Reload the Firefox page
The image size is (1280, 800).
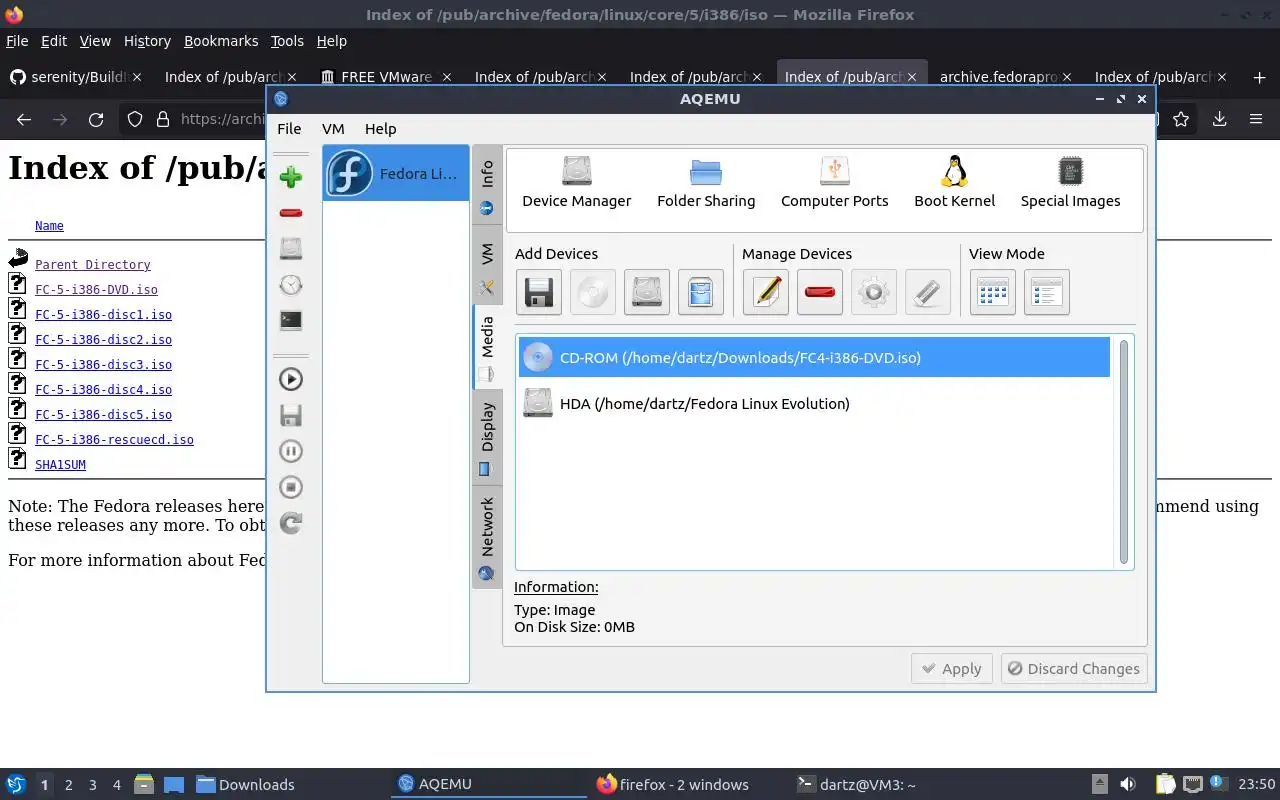96,119
